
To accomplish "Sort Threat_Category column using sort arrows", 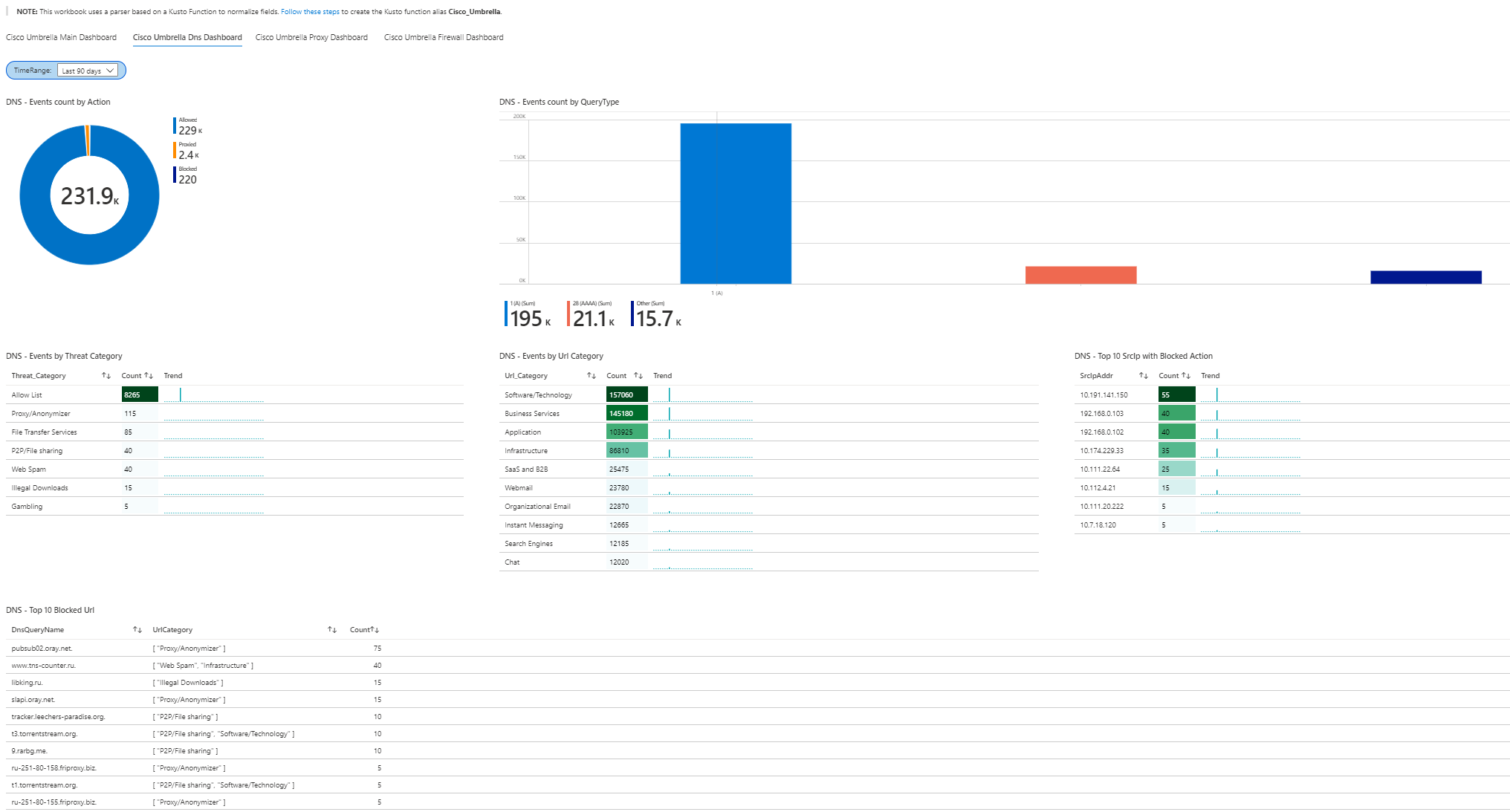I will click(x=106, y=376).
